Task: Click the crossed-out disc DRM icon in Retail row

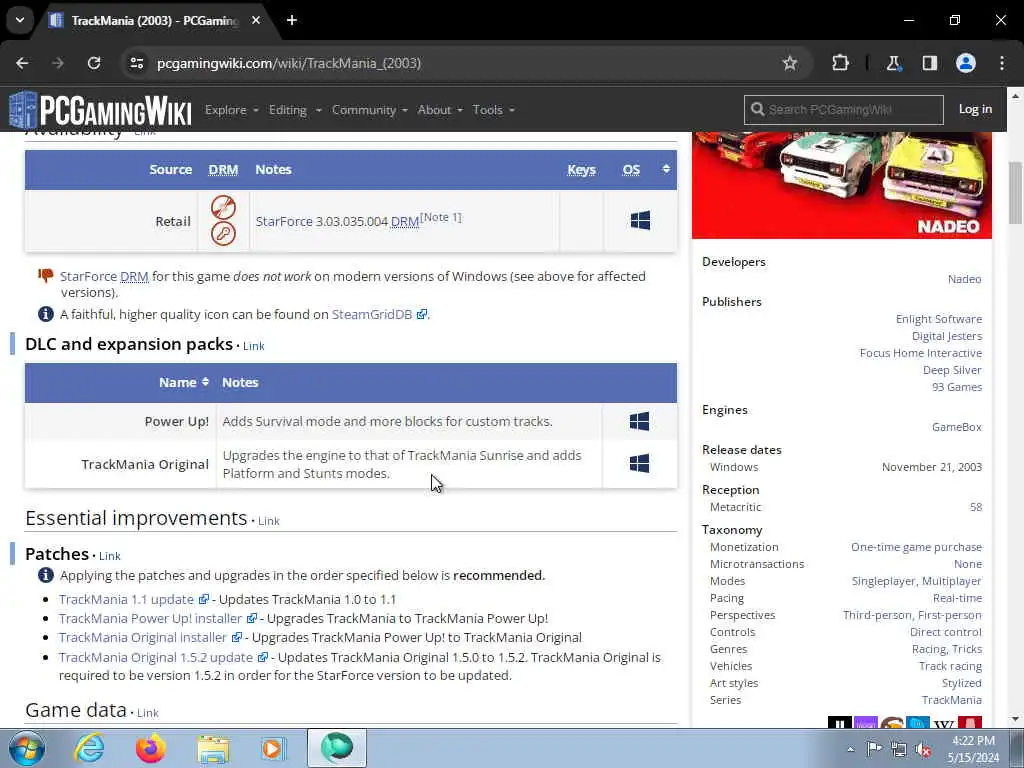Action: click(223, 207)
